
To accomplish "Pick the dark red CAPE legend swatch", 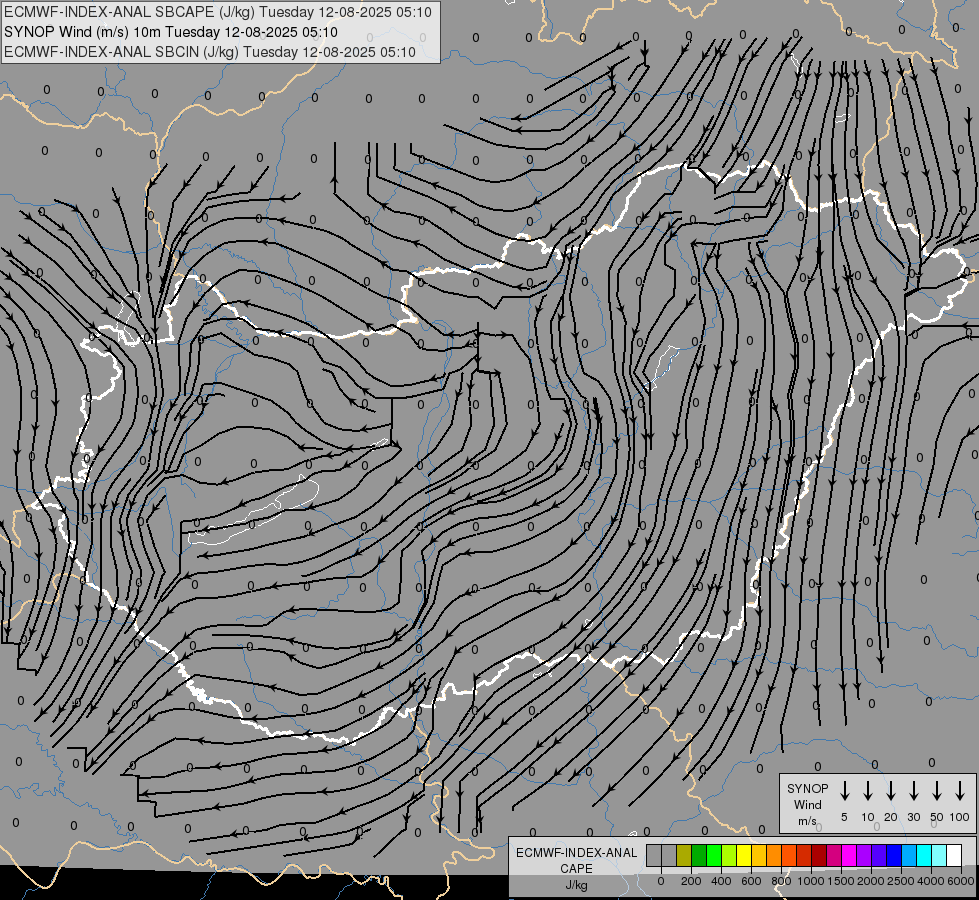I will pos(819,855).
